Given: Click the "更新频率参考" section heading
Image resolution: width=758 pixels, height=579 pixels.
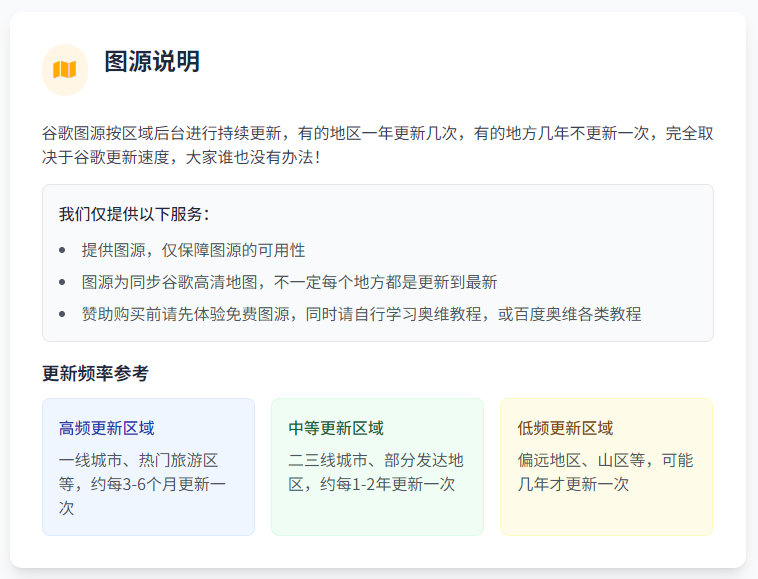Looking at the screenshot, I should click(x=95, y=373).
